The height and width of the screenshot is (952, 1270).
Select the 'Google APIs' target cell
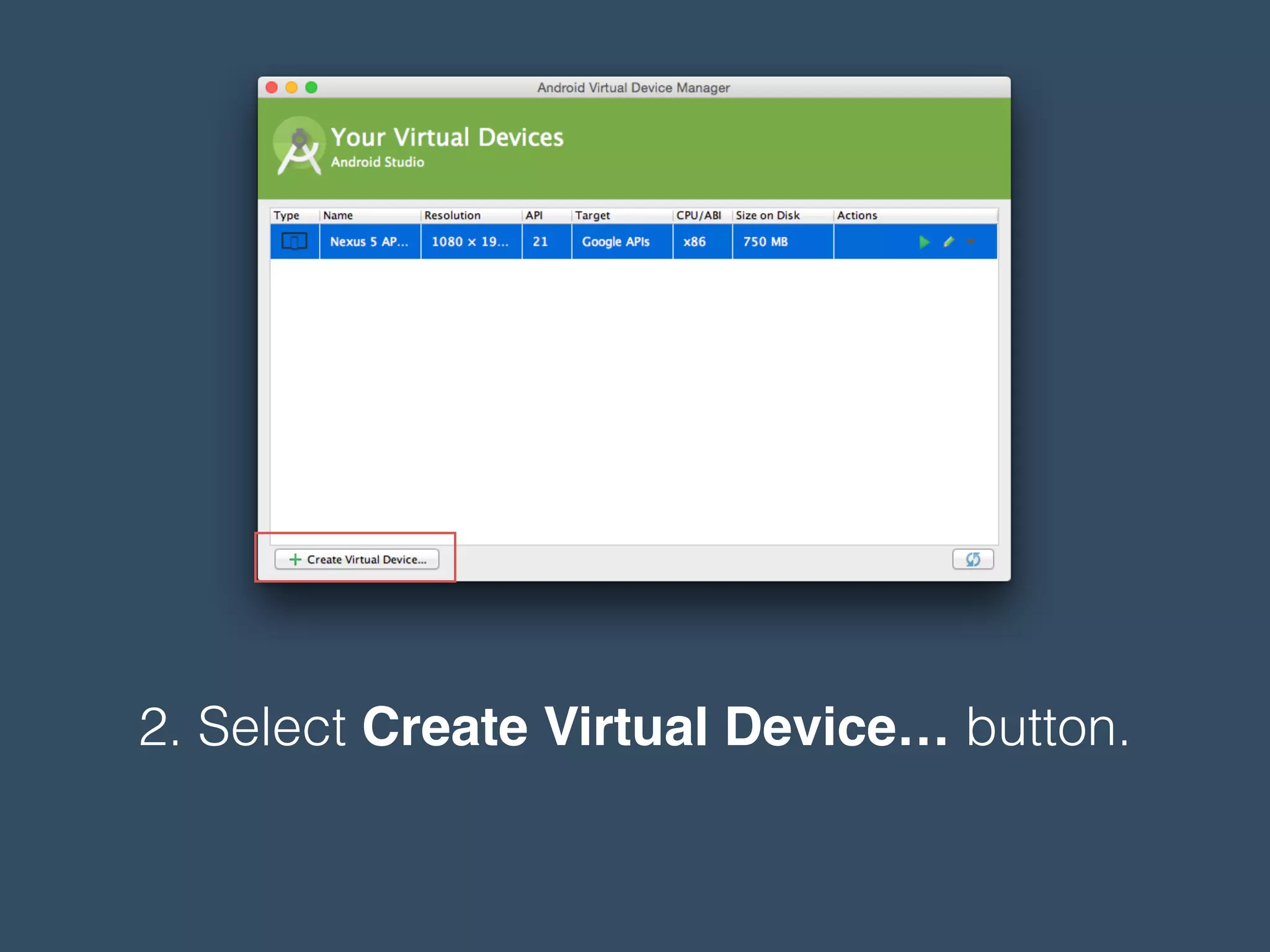(622, 242)
